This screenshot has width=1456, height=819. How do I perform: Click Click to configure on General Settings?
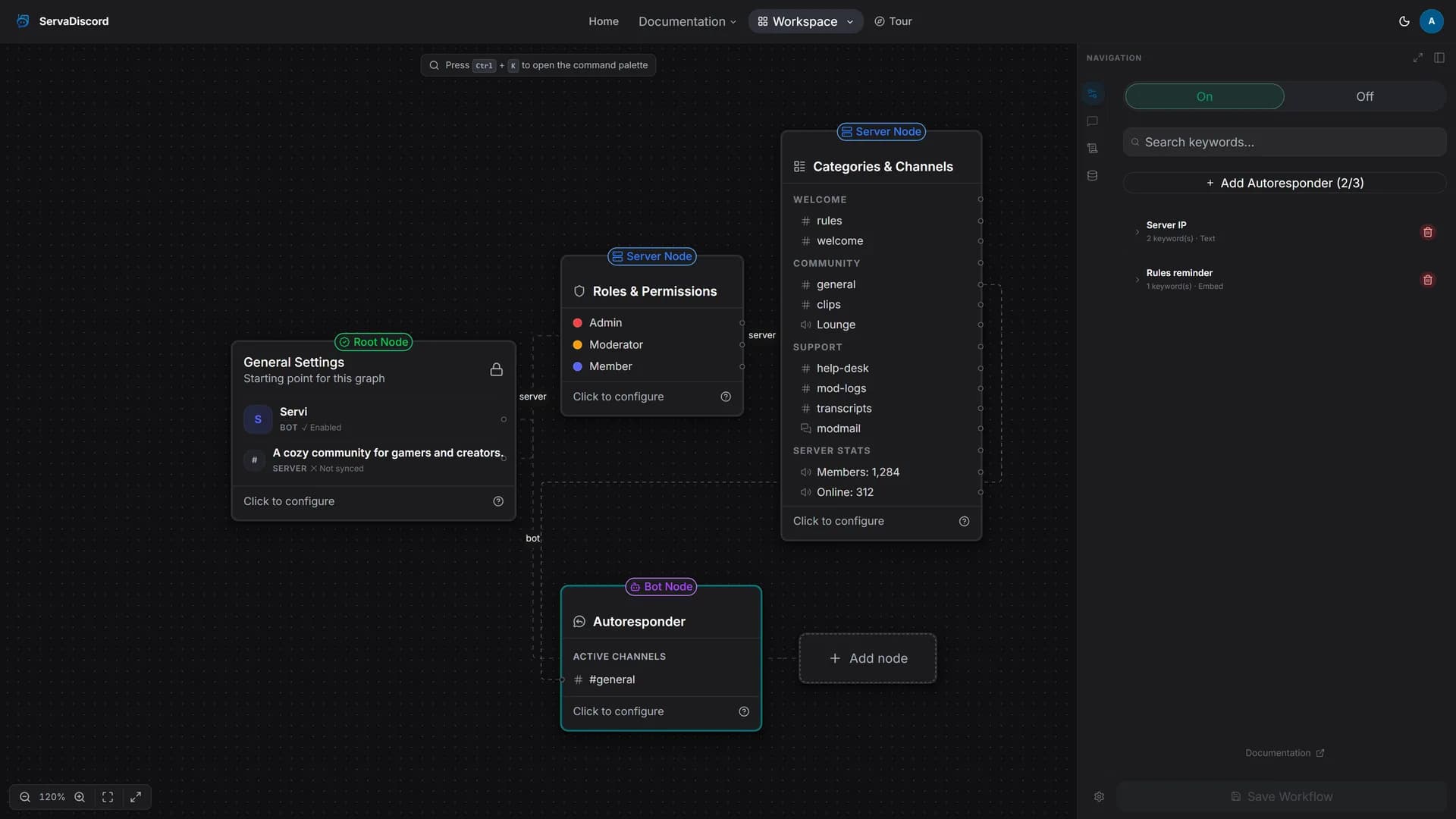(x=289, y=501)
